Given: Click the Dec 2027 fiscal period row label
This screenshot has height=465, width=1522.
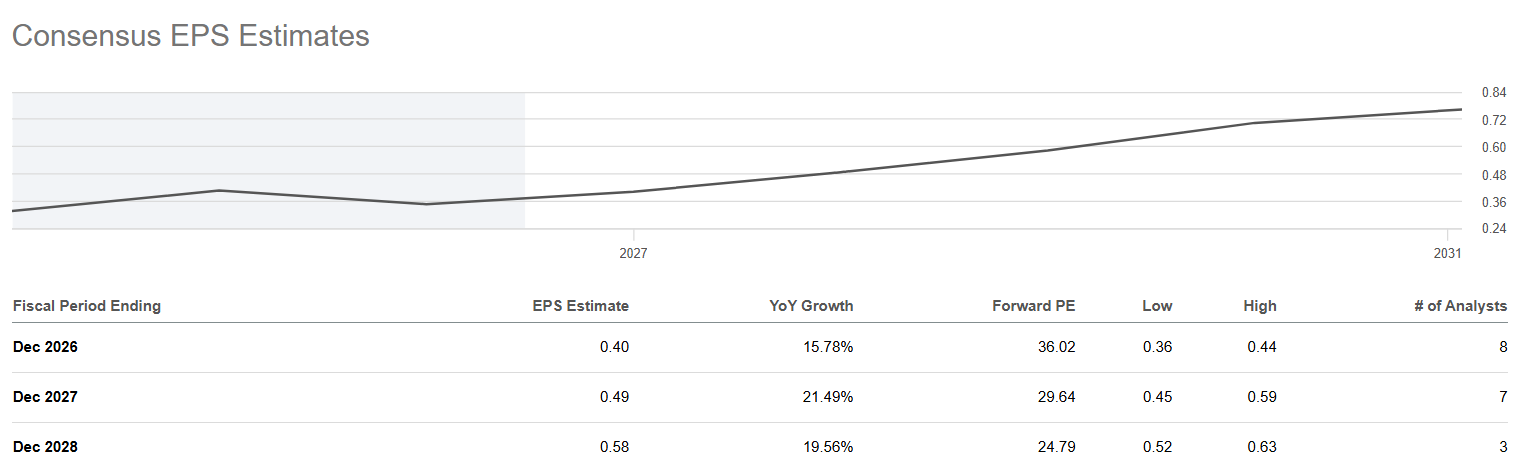Looking at the screenshot, I should click(45, 397).
